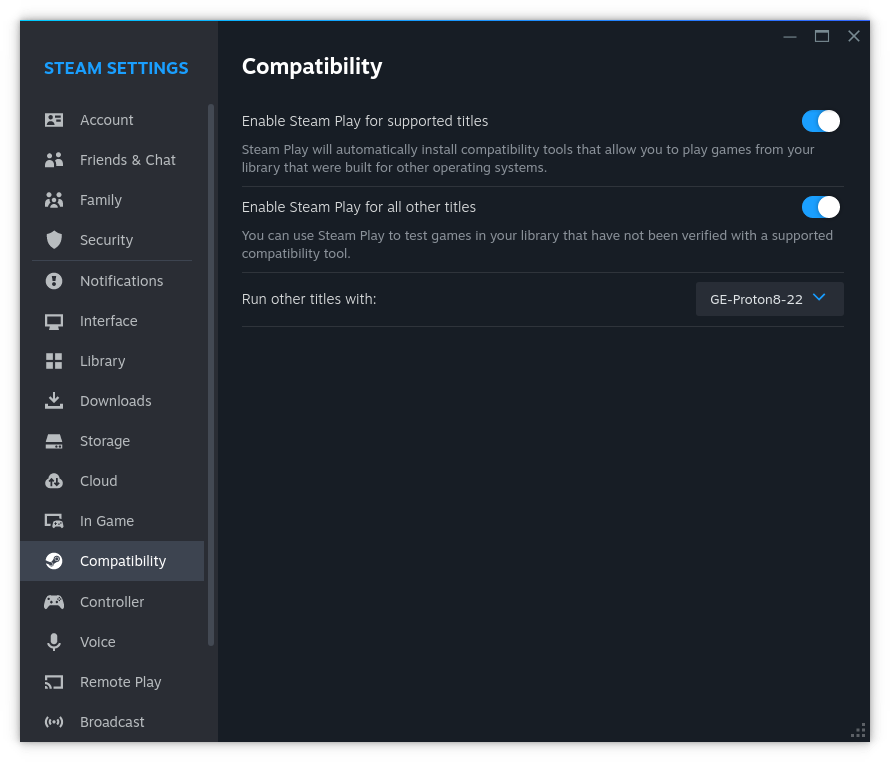Switch to Security settings
Viewport: 890px width, 762px height.
click(112, 240)
